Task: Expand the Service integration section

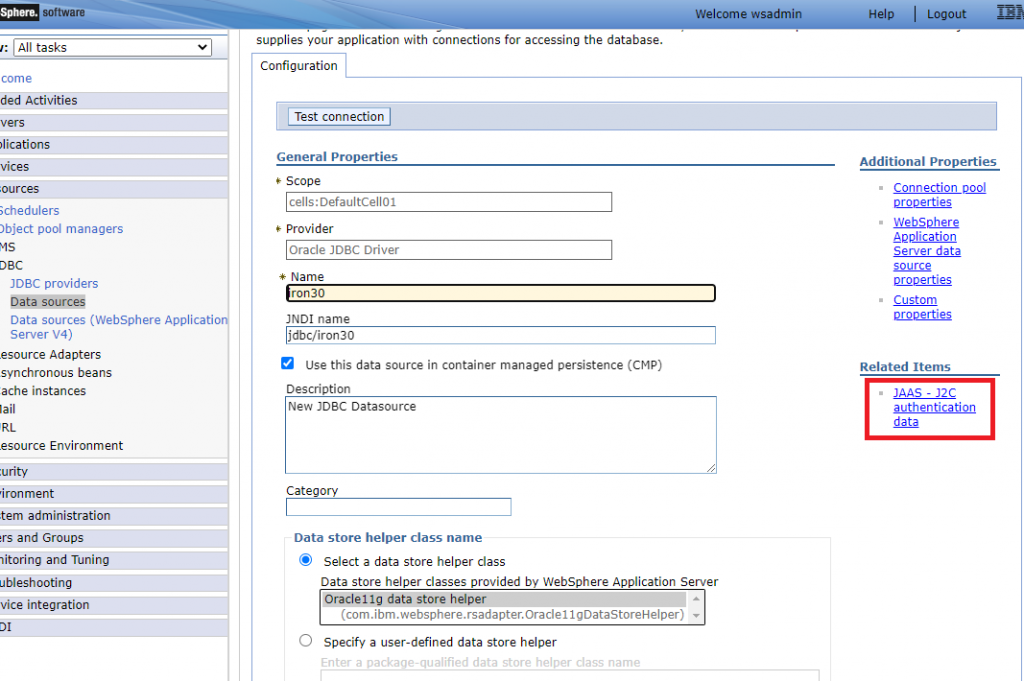Action: click(x=114, y=605)
